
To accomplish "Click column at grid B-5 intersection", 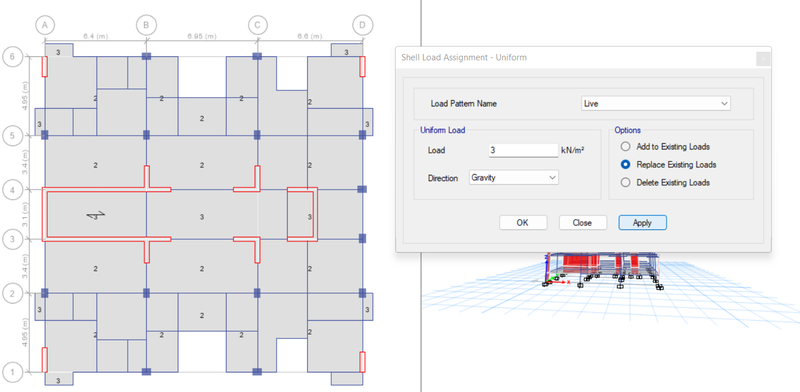I will click(x=146, y=135).
